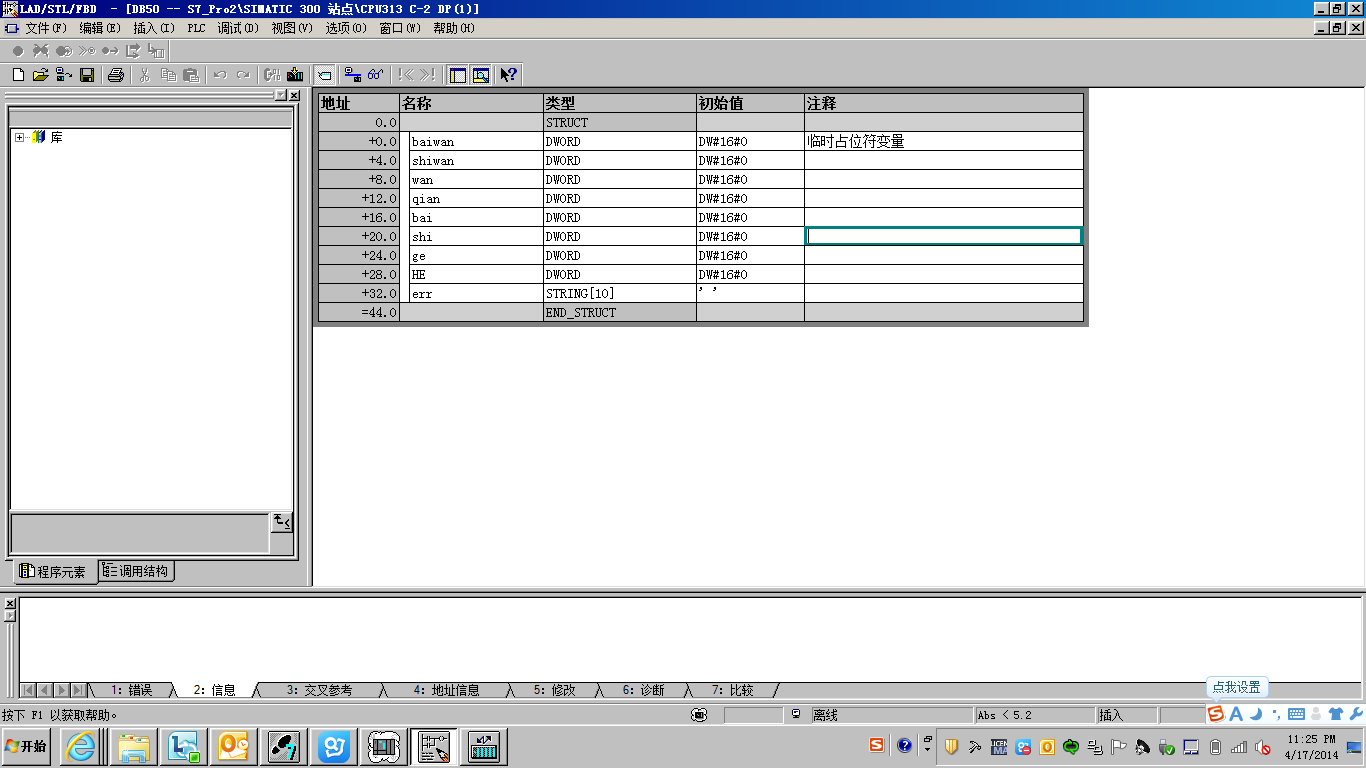Open Internet Explorer from the taskbar

[x=81, y=746]
